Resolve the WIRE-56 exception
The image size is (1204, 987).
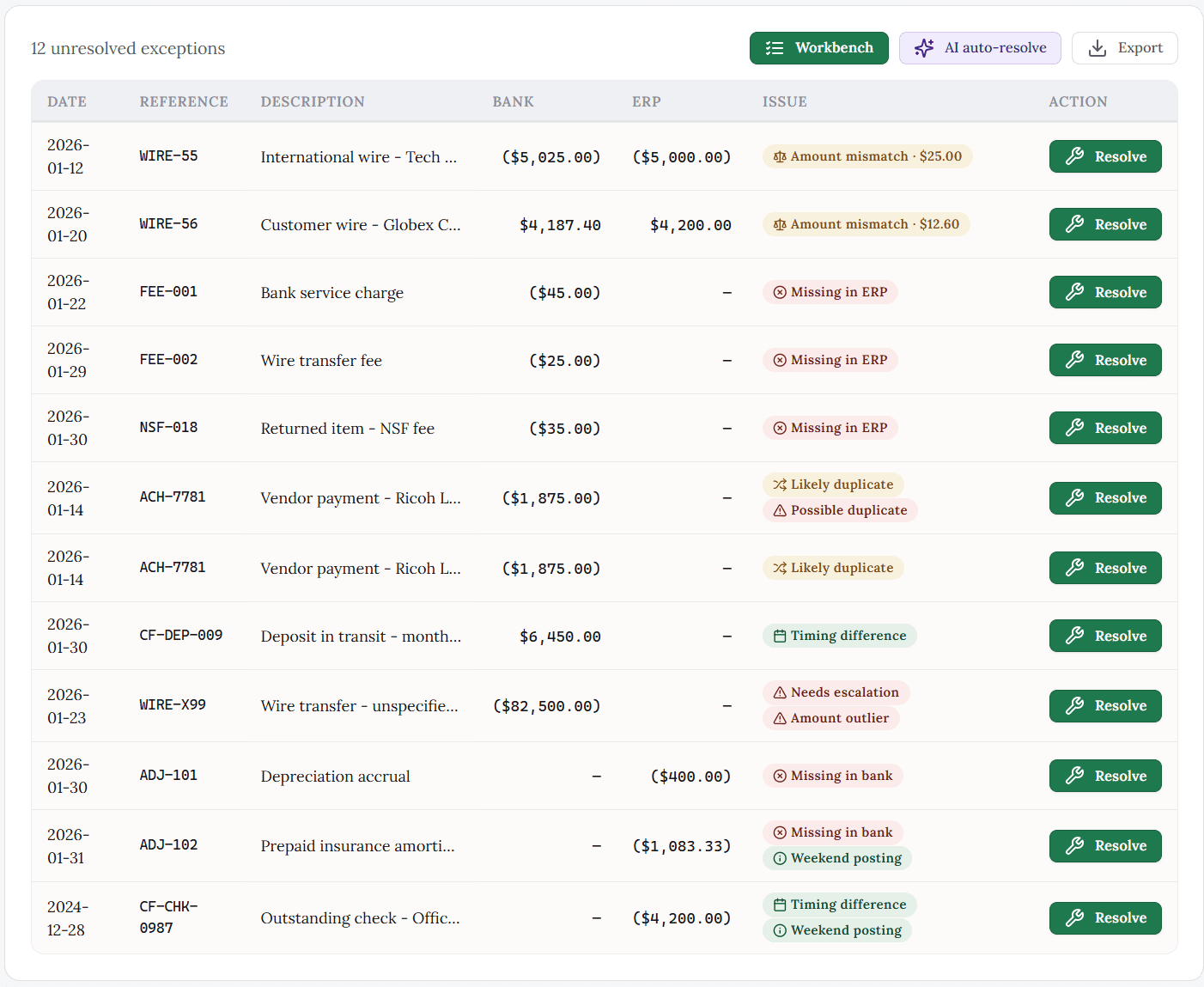coord(1105,224)
